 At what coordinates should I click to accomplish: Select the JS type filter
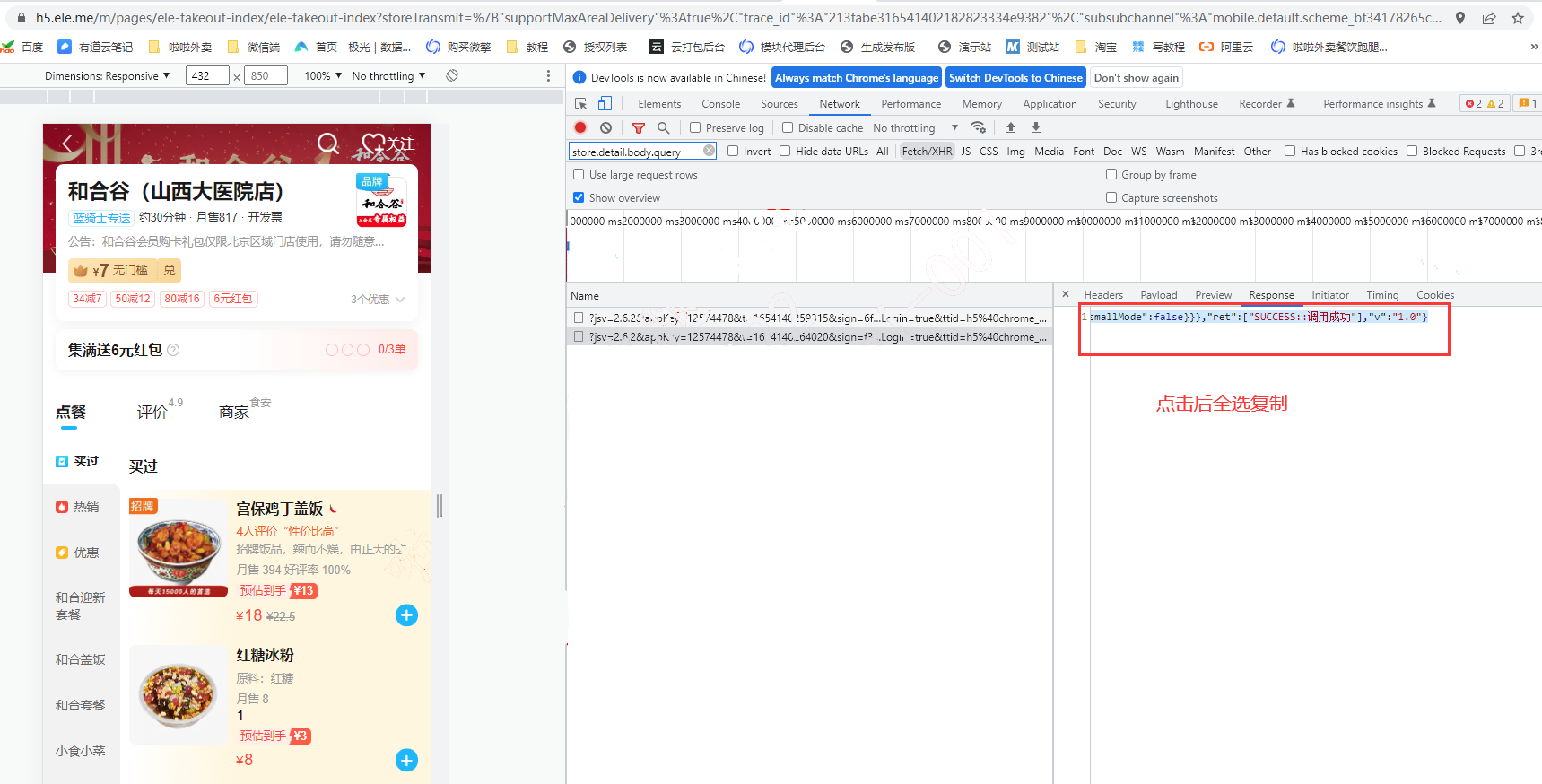tap(965, 151)
